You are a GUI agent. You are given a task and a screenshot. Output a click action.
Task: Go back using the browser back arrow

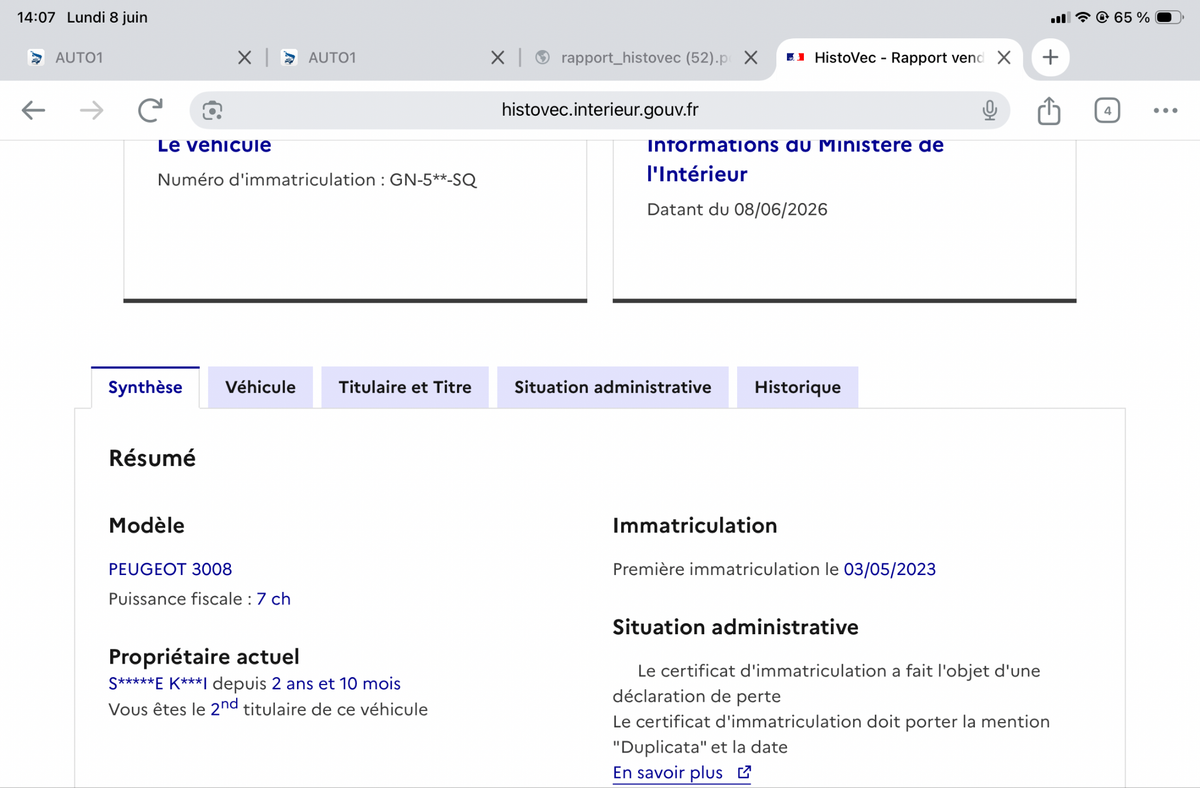click(34, 110)
